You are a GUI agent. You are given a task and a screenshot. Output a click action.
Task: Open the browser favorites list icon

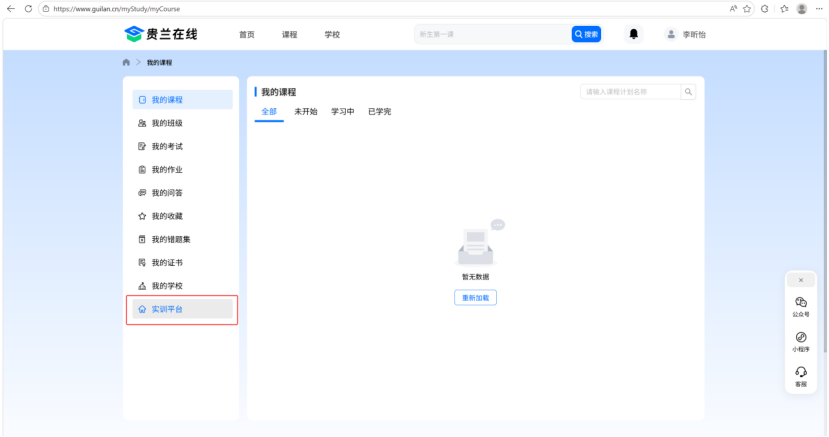pos(785,8)
